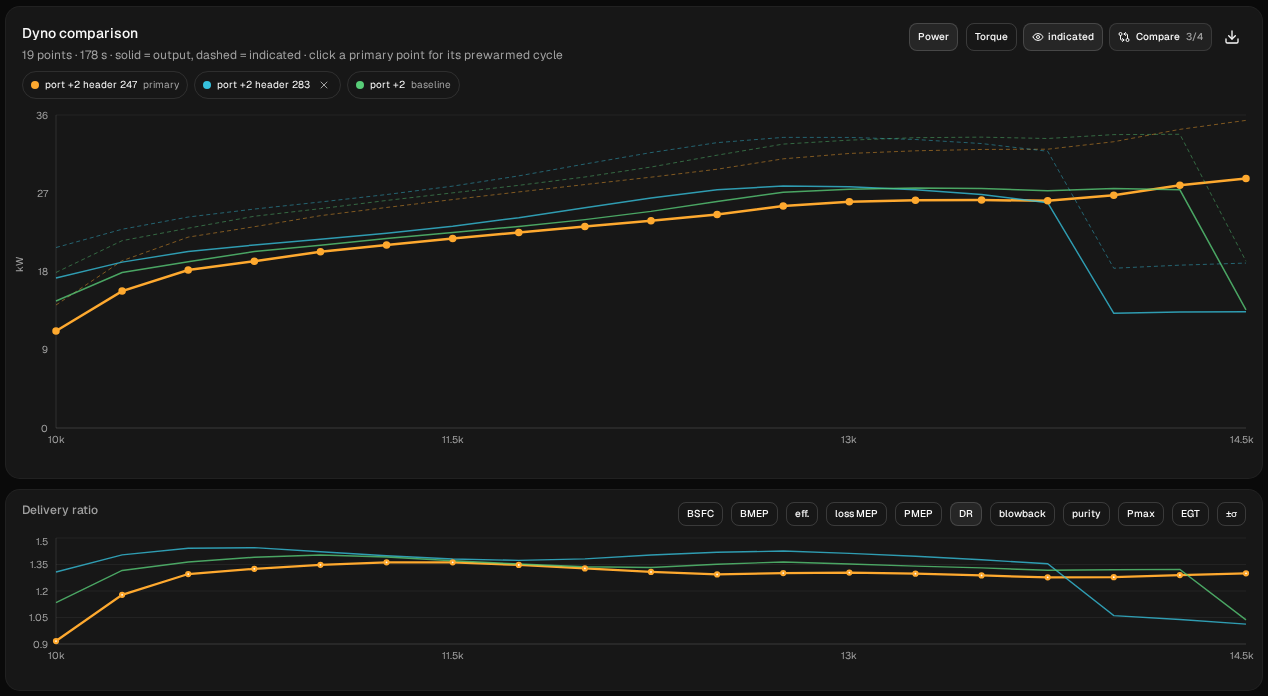Click the delivery ratio point at 14.5k
Image resolution: width=1268 pixels, height=696 pixels.
click(x=1245, y=573)
